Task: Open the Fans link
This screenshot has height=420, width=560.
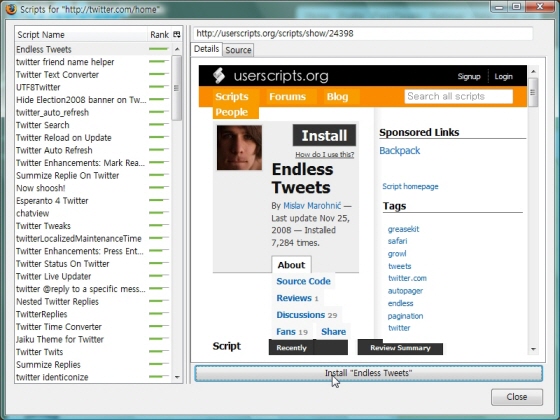Action: [286, 331]
